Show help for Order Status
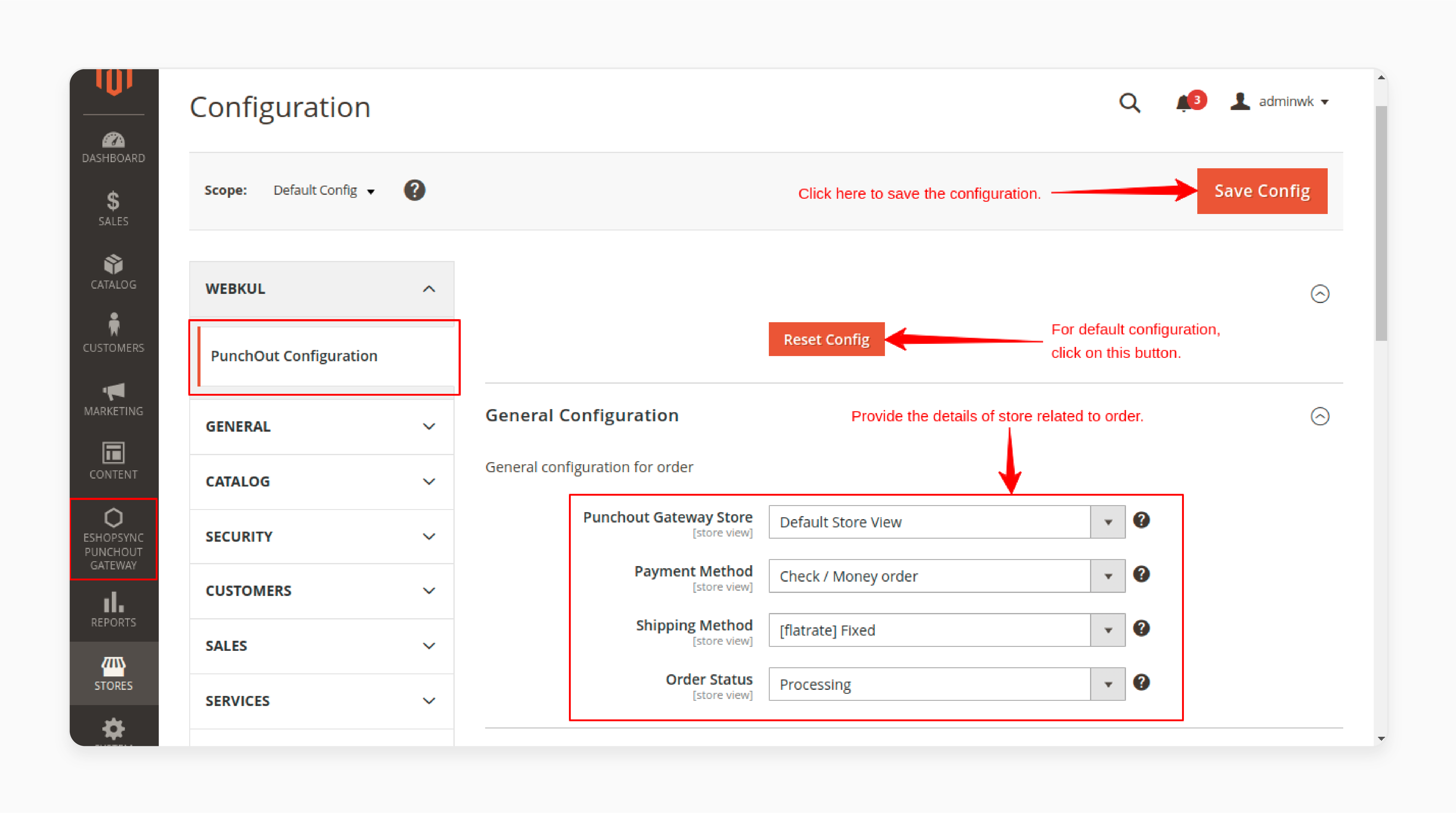Image resolution: width=1456 pixels, height=813 pixels. (x=1141, y=683)
